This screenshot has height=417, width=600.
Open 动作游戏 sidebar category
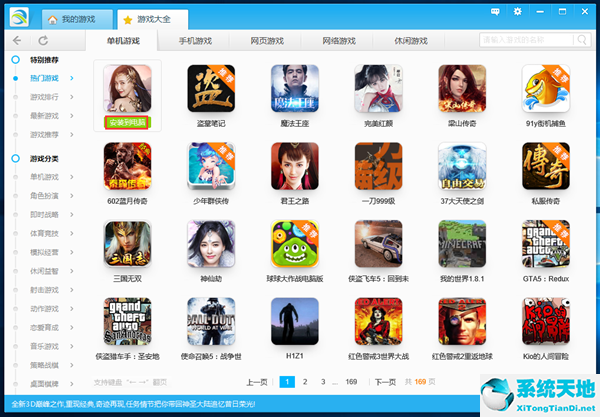click(x=44, y=308)
